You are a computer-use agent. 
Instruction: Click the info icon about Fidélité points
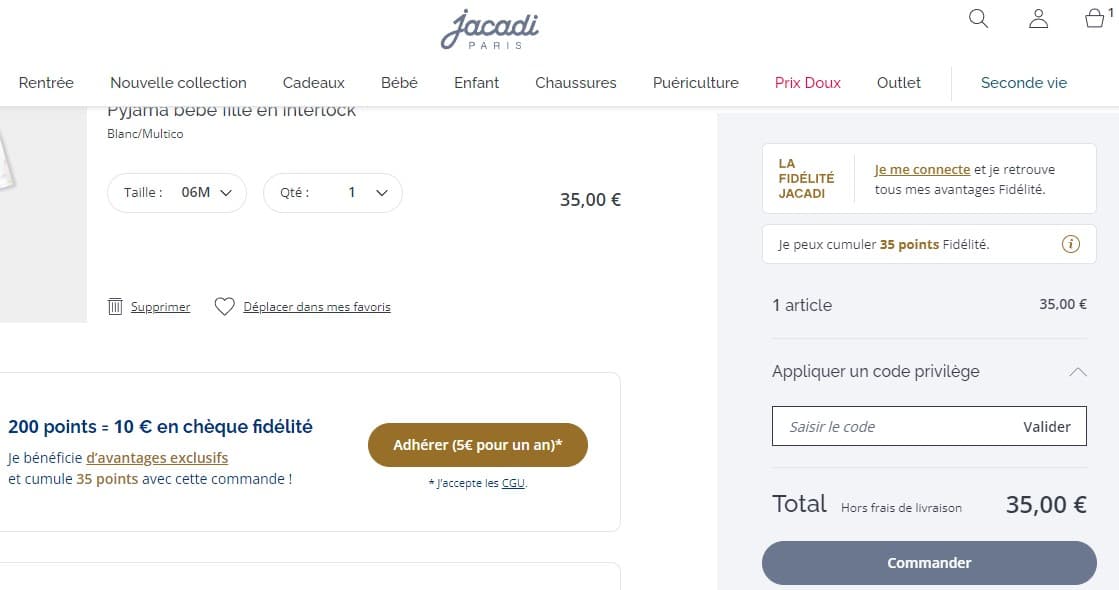[1071, 243]
